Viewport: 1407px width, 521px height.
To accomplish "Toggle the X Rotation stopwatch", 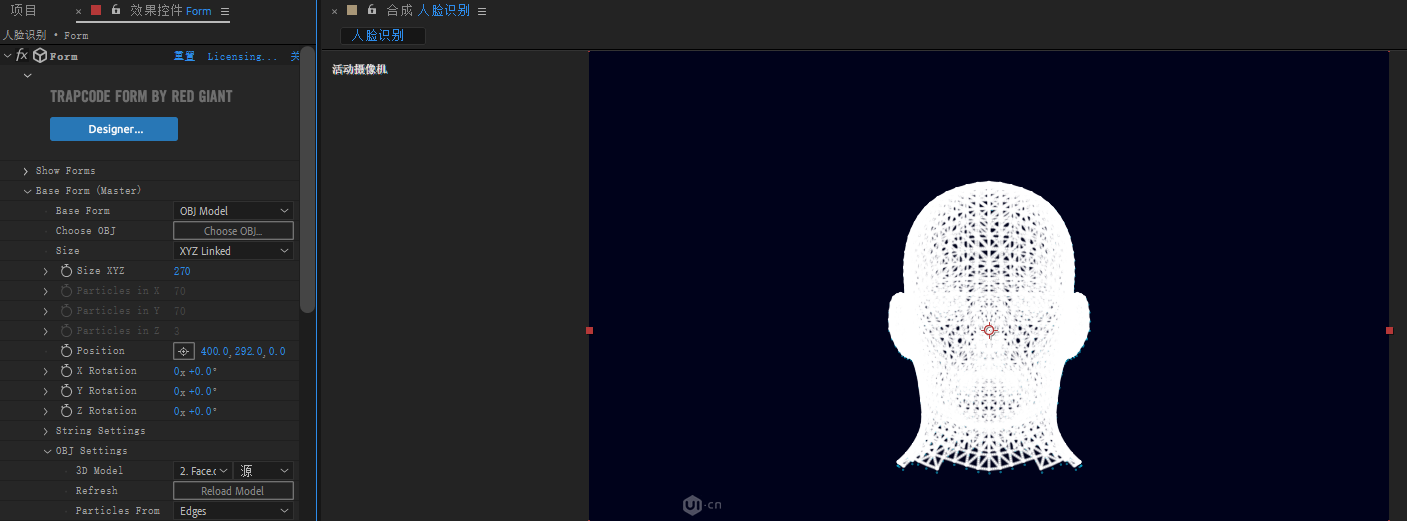I will tap(67, 371).
